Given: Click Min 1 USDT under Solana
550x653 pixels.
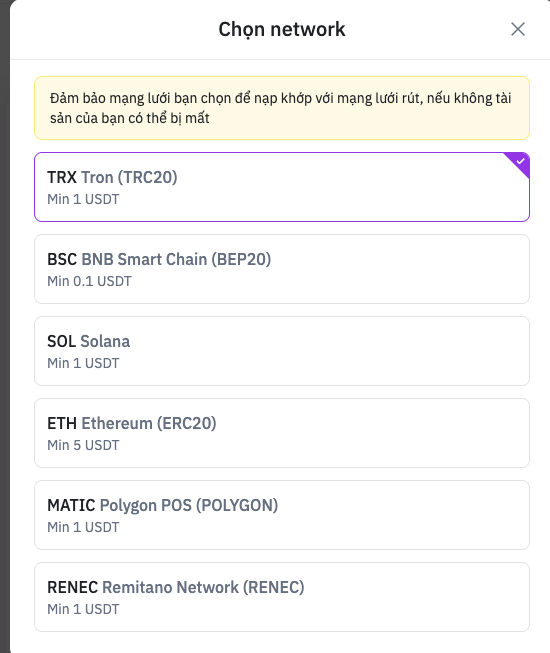Looking at the screenshot, I should pos(83,364).
